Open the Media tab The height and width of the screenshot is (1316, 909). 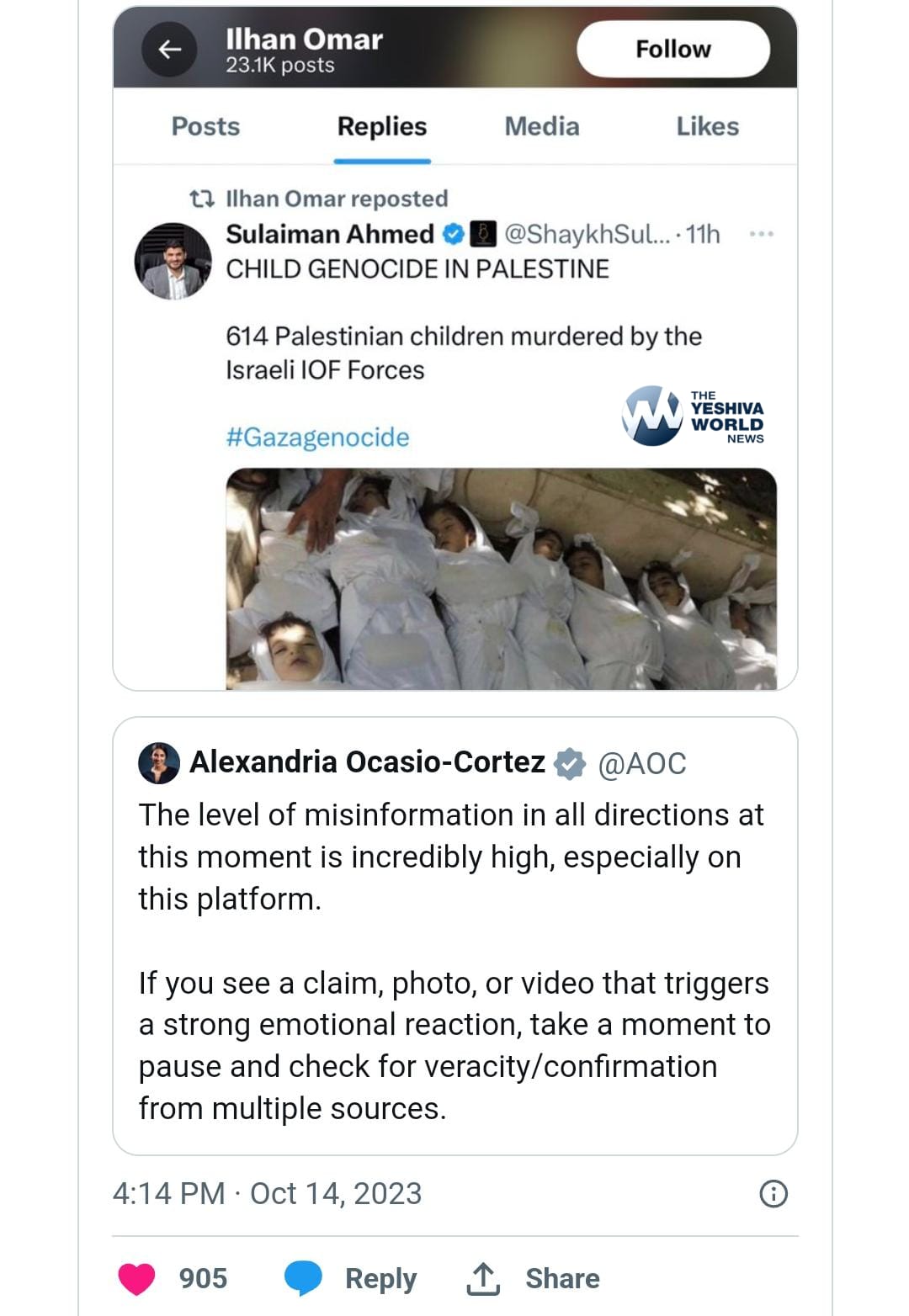(x=542, y=126)
